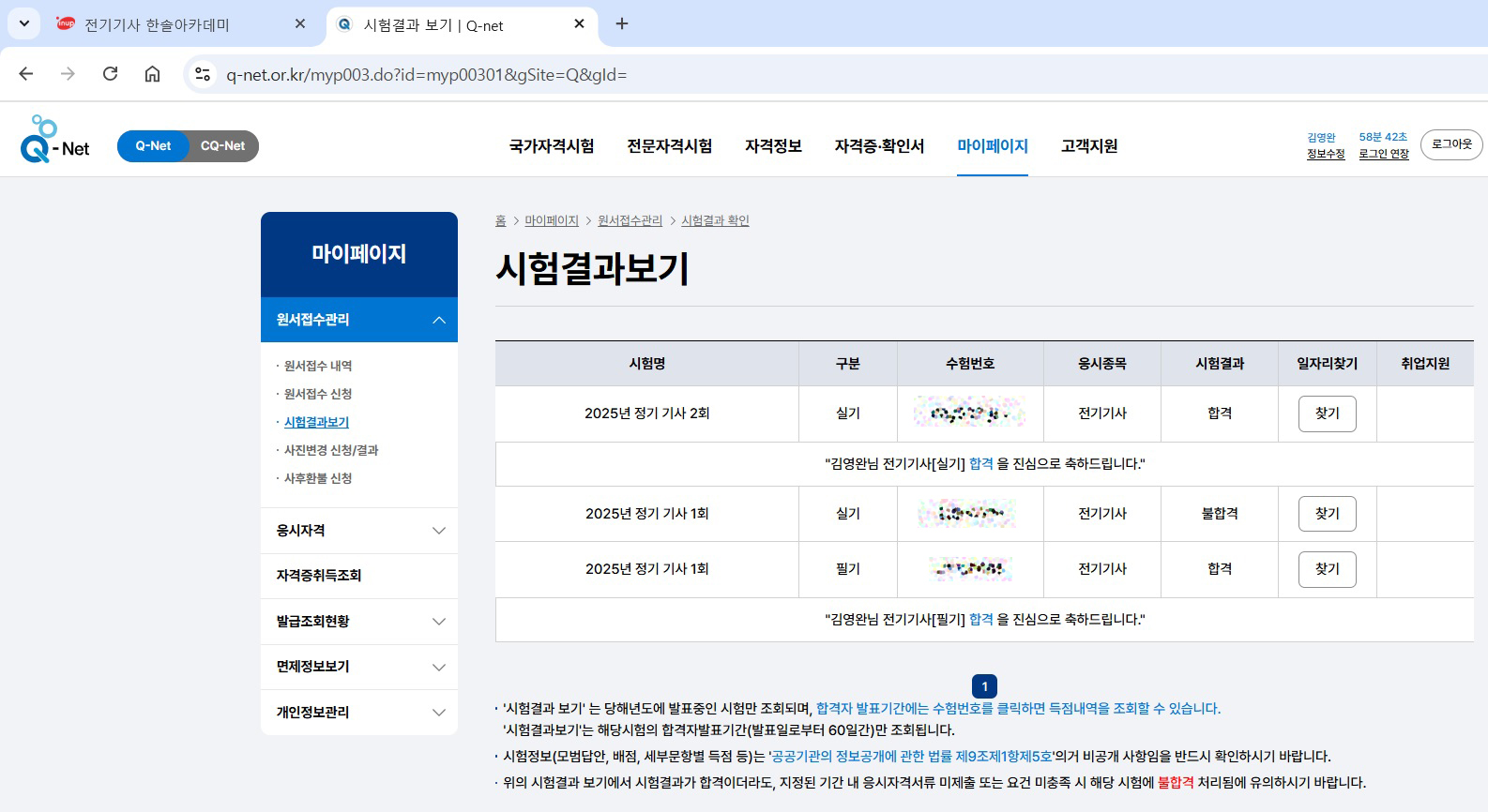1488x812 pixels.
Task: Open site information icon in address bar
Action: click(x=202, y=74)
